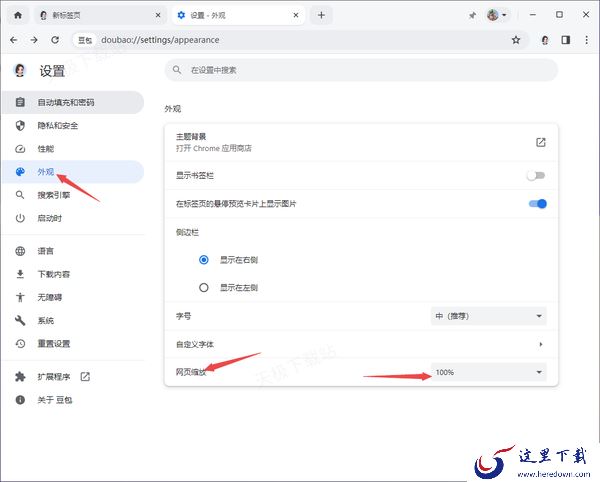This screenshot has height=482, width=600.
Task: Open the profile avatar dropdown in title bar
Action: [497, 15]
